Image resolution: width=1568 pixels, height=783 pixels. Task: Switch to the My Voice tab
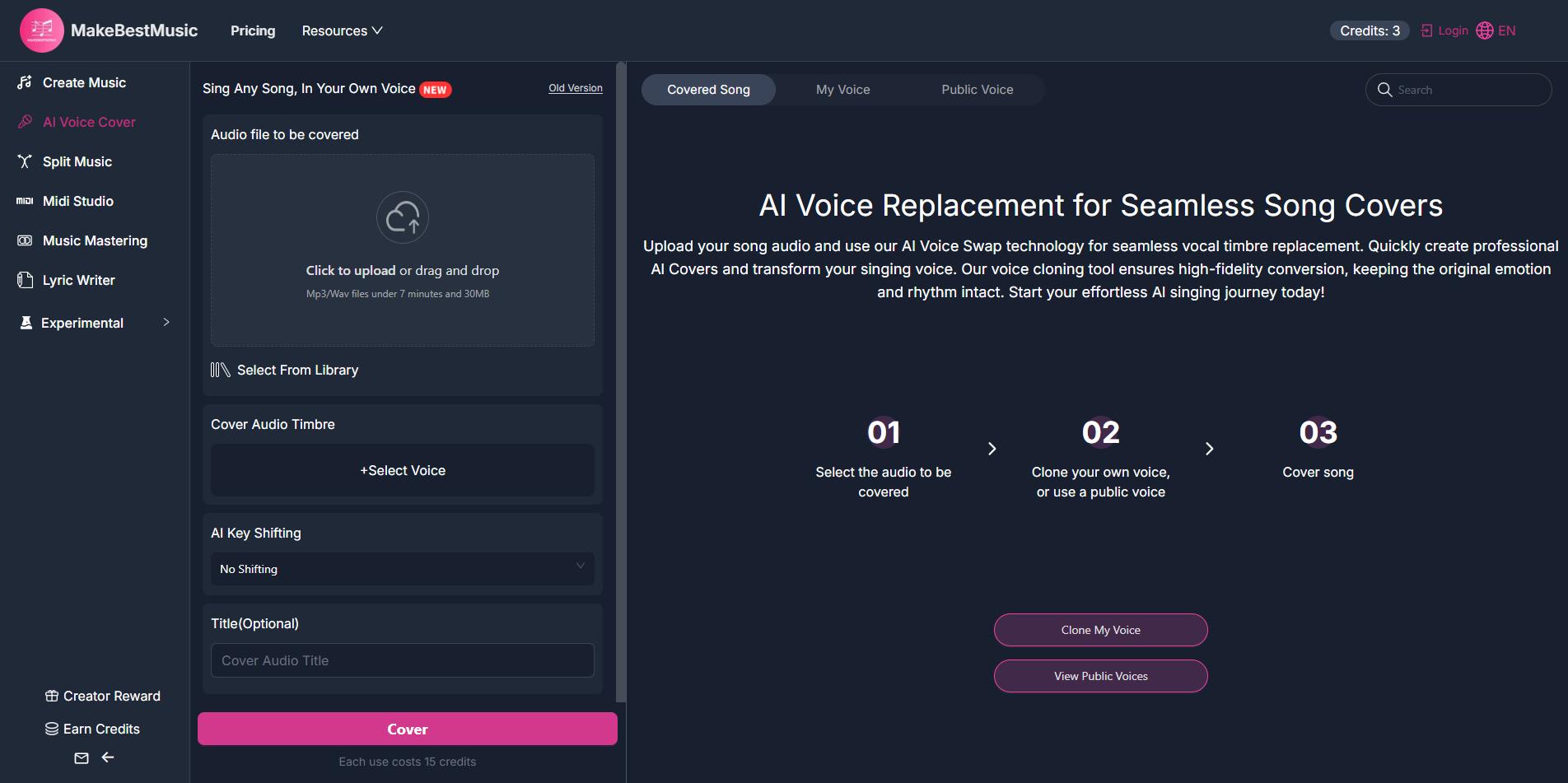[x=842, y=90]
